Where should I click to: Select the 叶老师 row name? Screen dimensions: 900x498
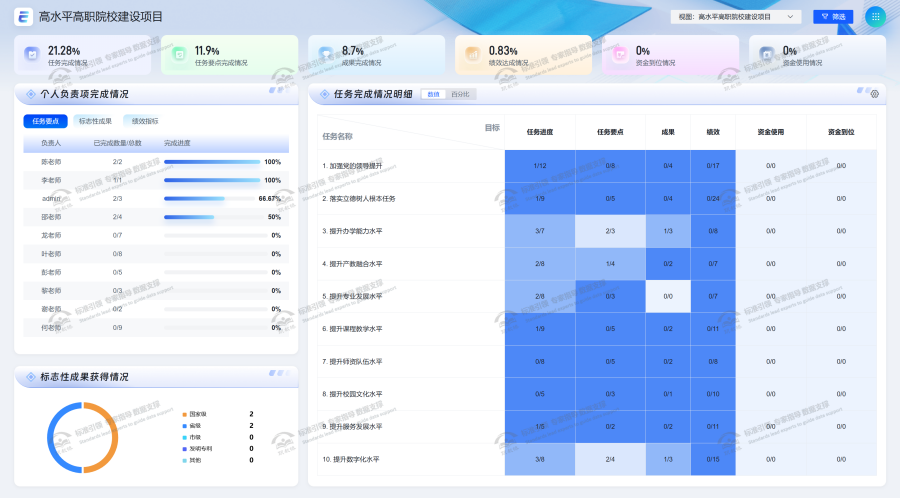51,254
